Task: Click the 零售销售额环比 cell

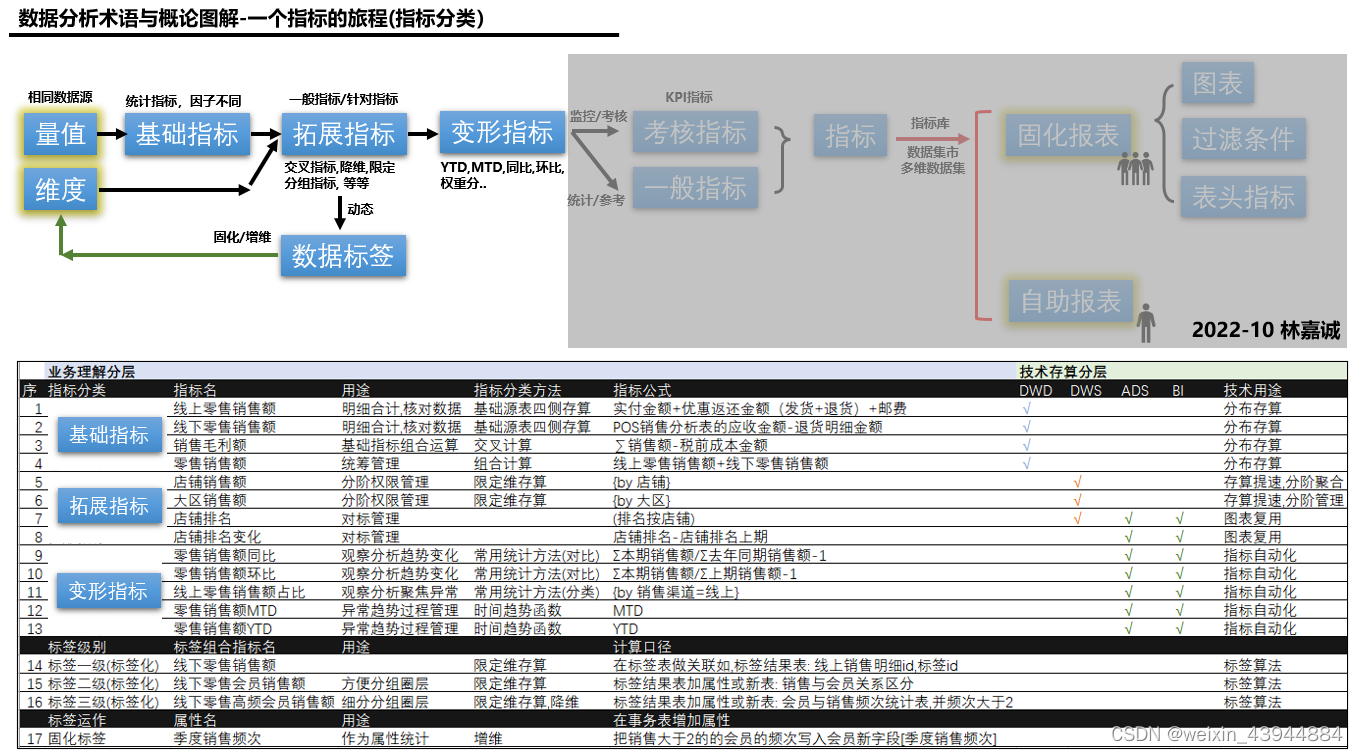Action: (224, 574)
